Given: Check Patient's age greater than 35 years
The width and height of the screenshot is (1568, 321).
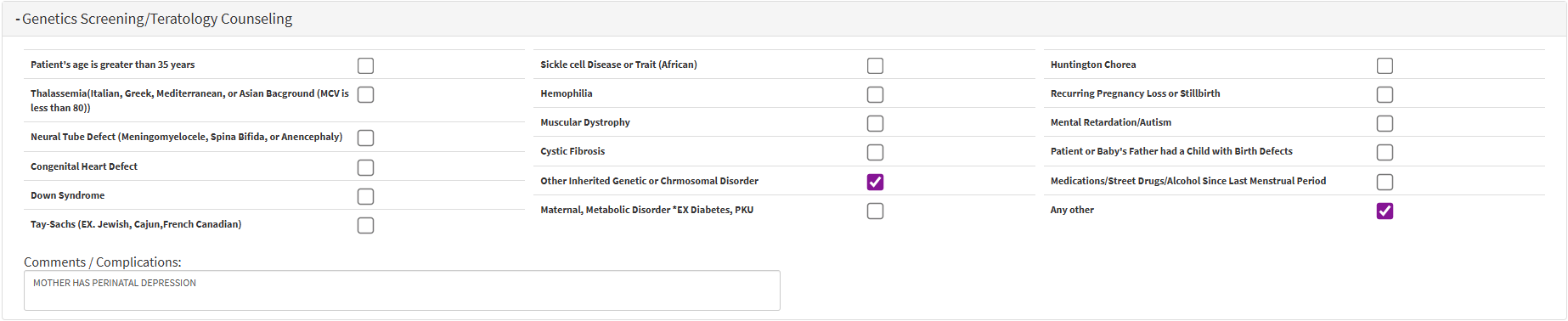Looking at the screenshot, I should (x=365, y=65).
